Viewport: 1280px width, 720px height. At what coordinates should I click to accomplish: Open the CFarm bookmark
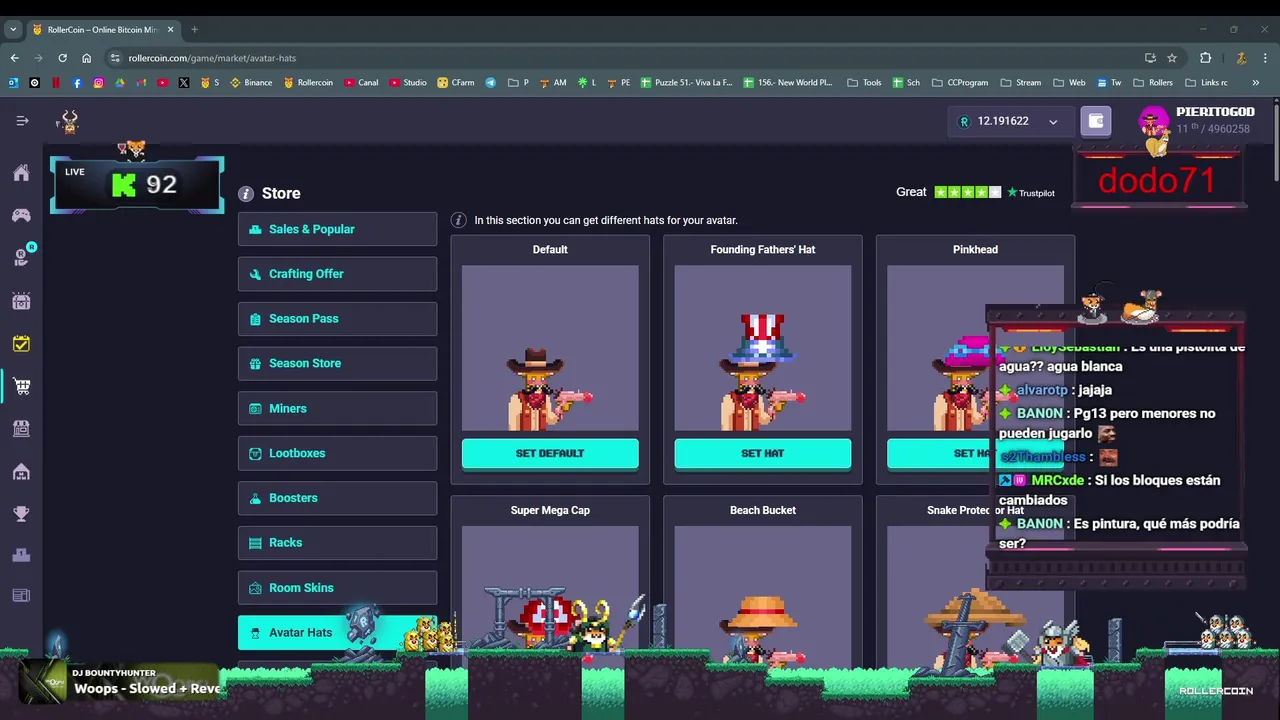point(455,83)
